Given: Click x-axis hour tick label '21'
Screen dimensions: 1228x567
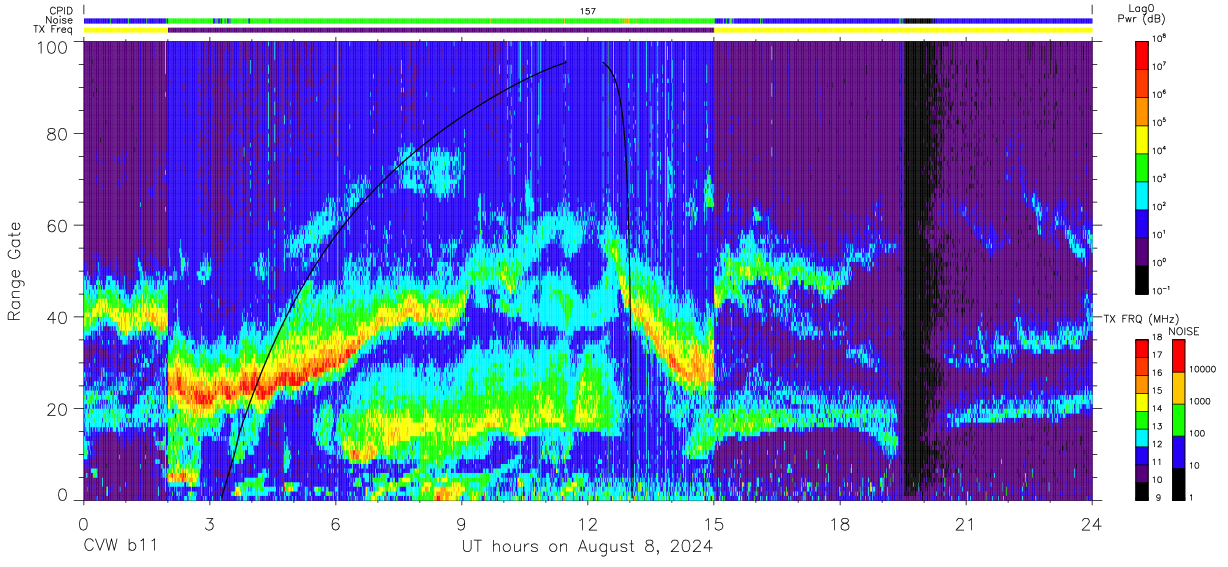Looking at the screenshot, I should pos(966,523).
